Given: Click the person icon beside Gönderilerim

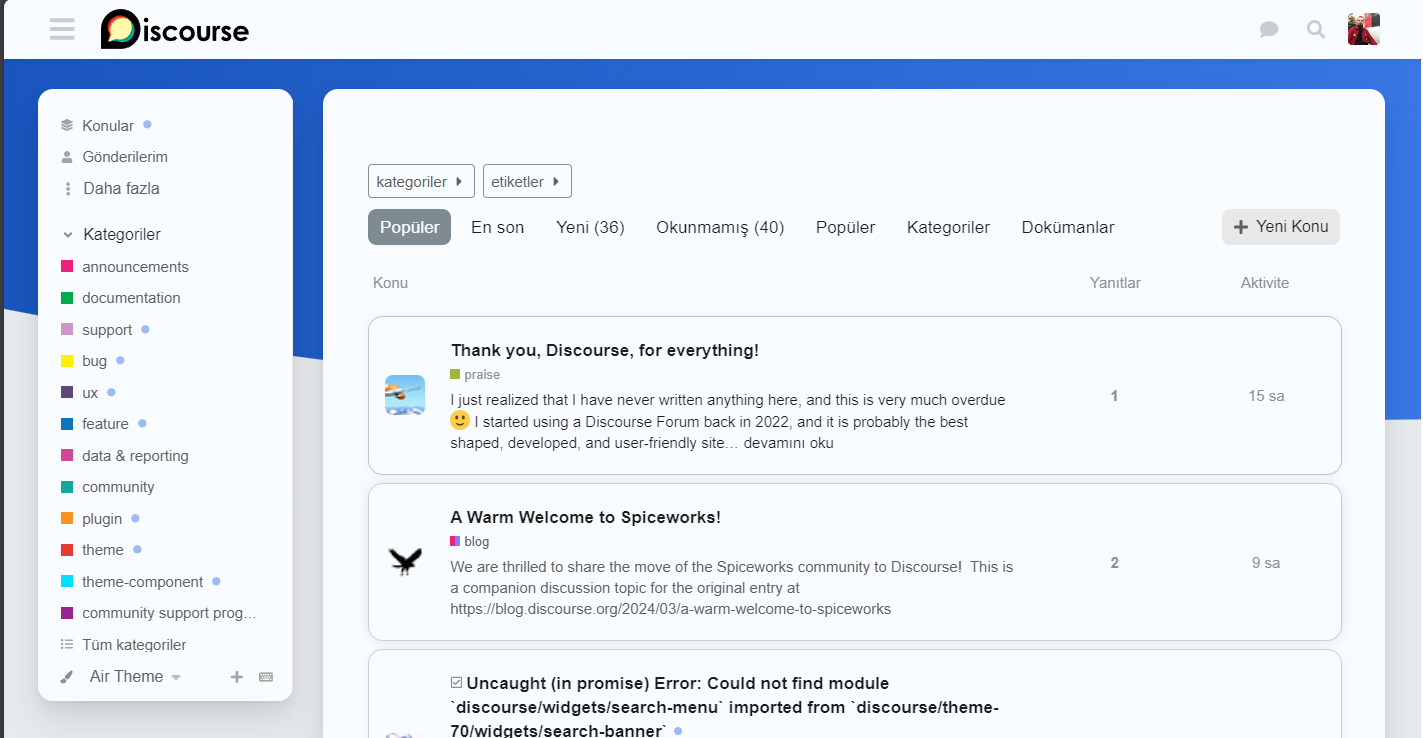Looking at the screenshot, I should point(67,157).
